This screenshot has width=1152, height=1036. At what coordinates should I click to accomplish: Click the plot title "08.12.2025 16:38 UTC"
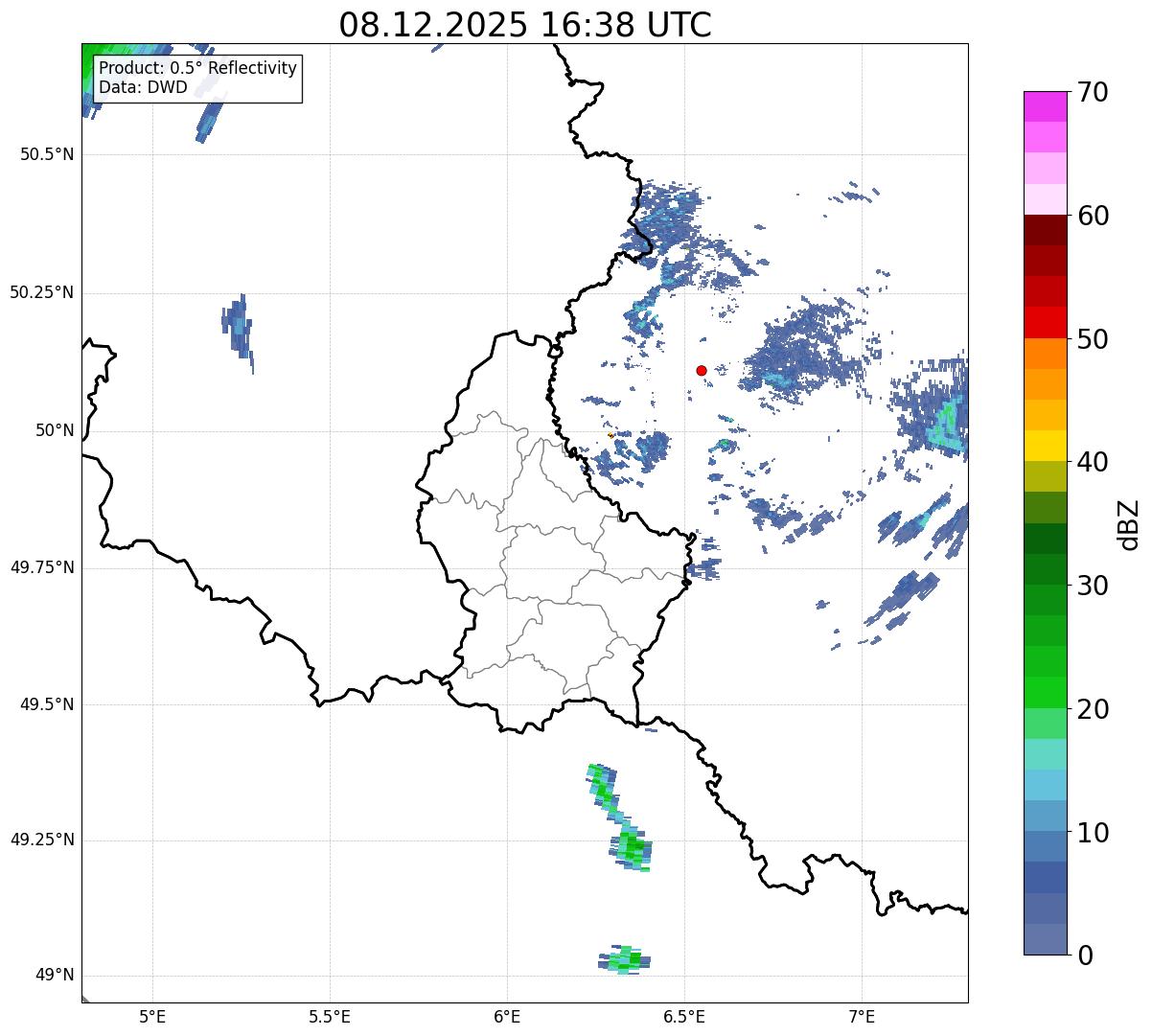(525, 25)
